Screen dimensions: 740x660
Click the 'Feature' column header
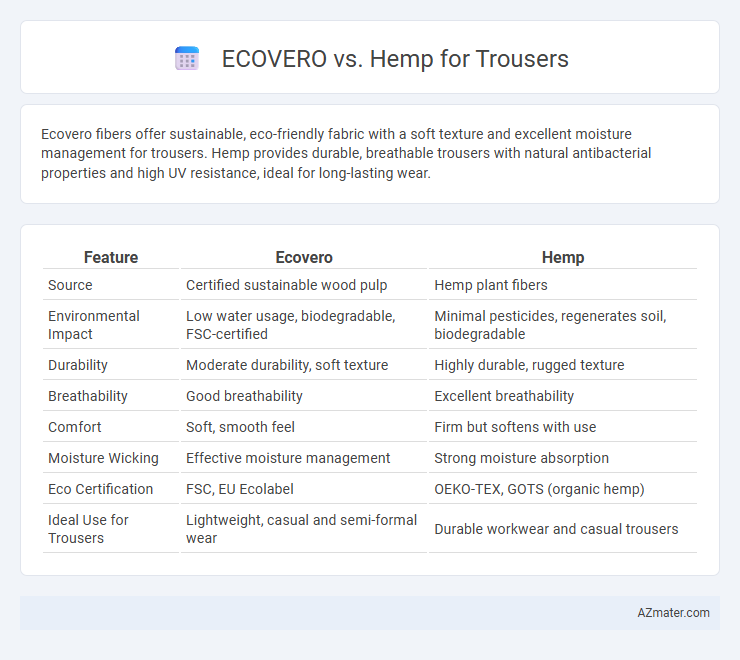(x=111, y=257)
